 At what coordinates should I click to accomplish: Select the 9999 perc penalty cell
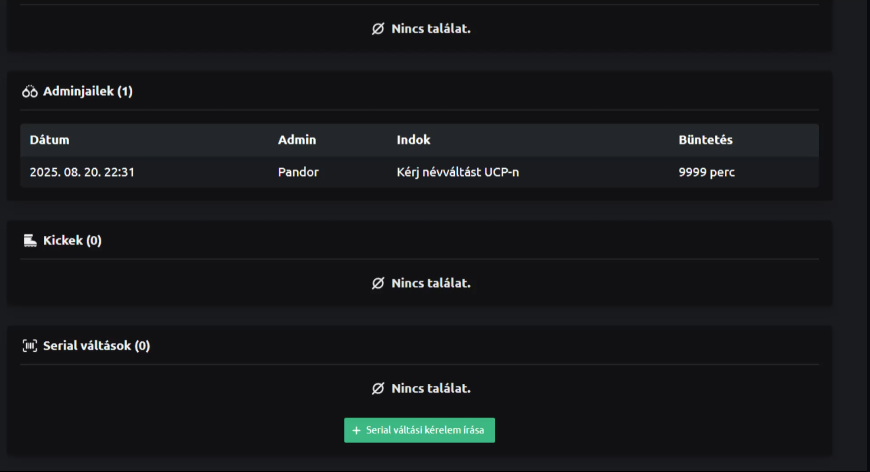706,172
